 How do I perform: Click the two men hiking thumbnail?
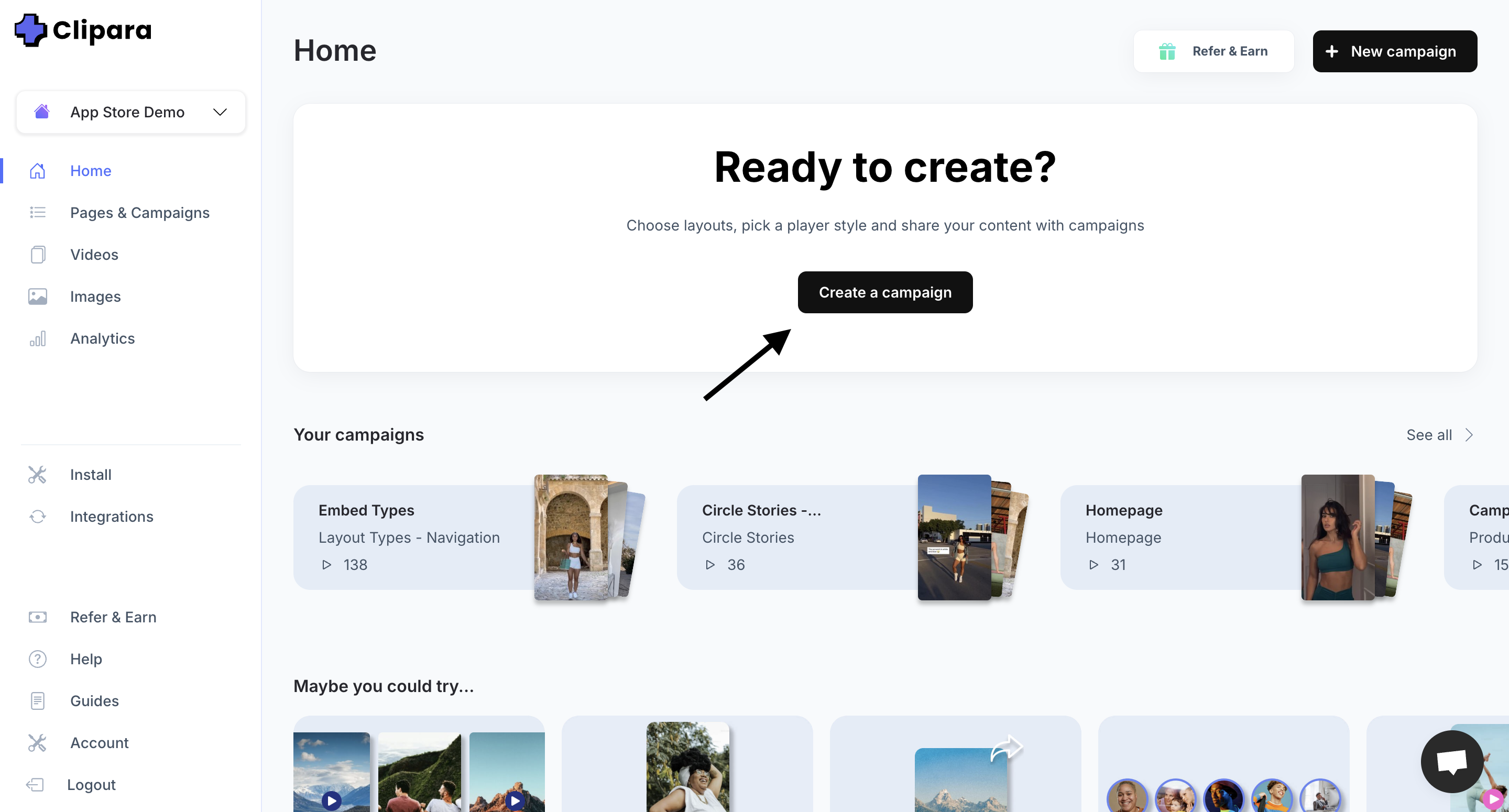419,772
